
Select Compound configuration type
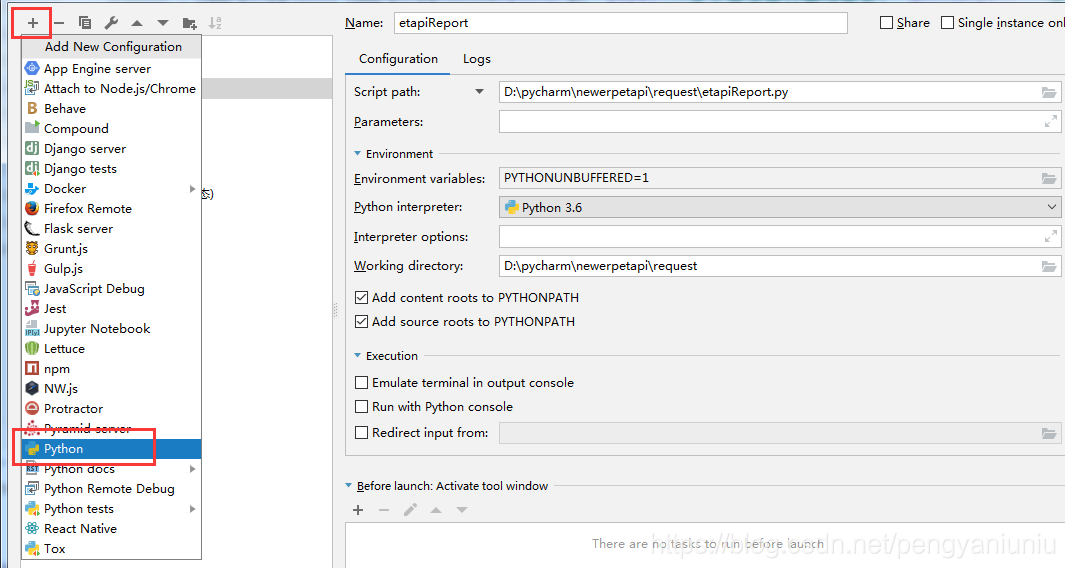(111, 128)
